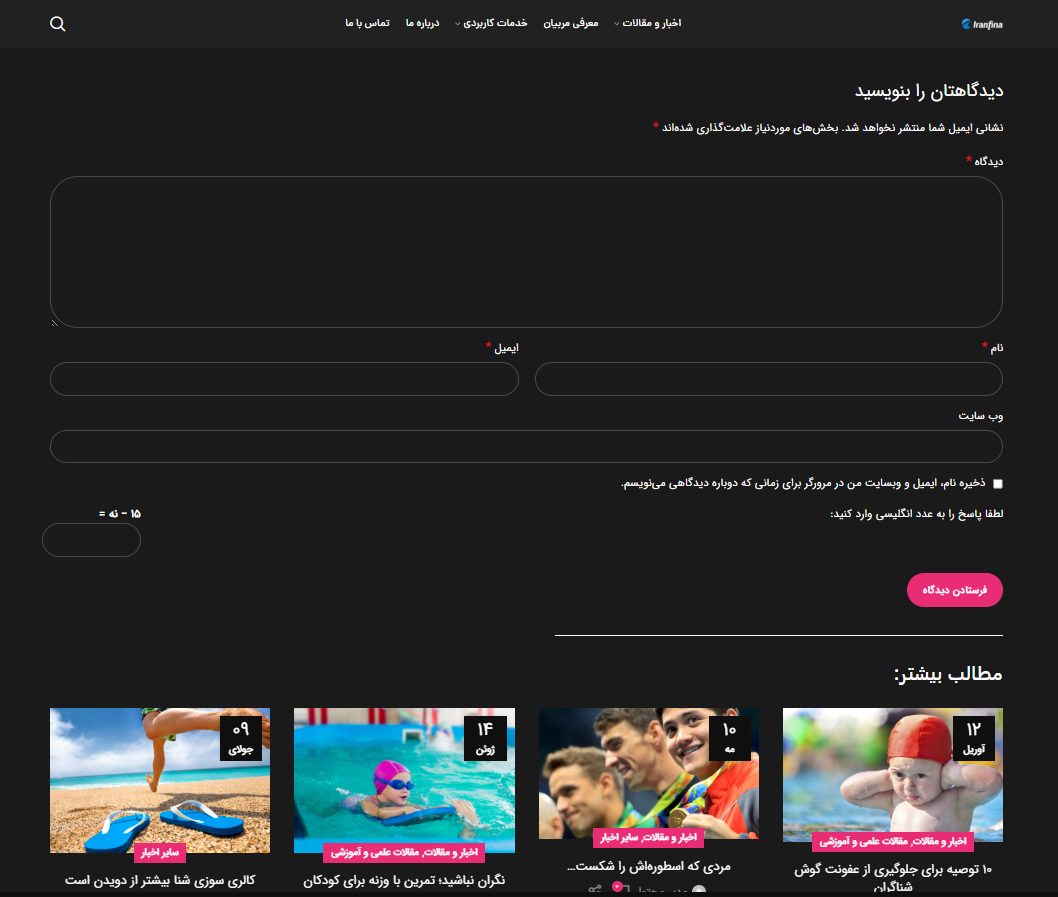This screenshot has width=1058, height=897.
Task: Click the 09 جولای date badge
Action: [241, 738]
